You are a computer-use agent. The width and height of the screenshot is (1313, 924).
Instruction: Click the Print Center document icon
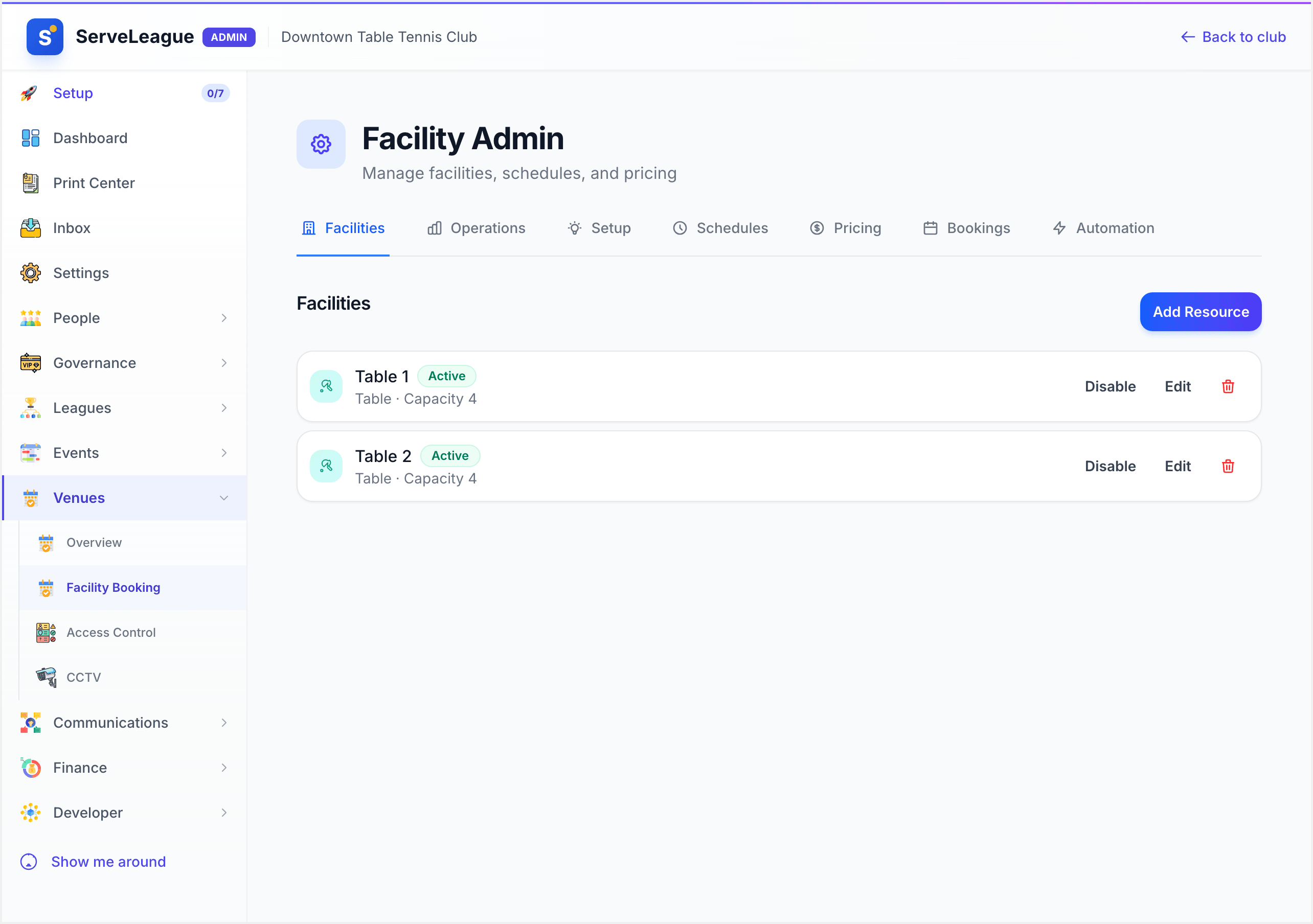(x=30, y=183)
